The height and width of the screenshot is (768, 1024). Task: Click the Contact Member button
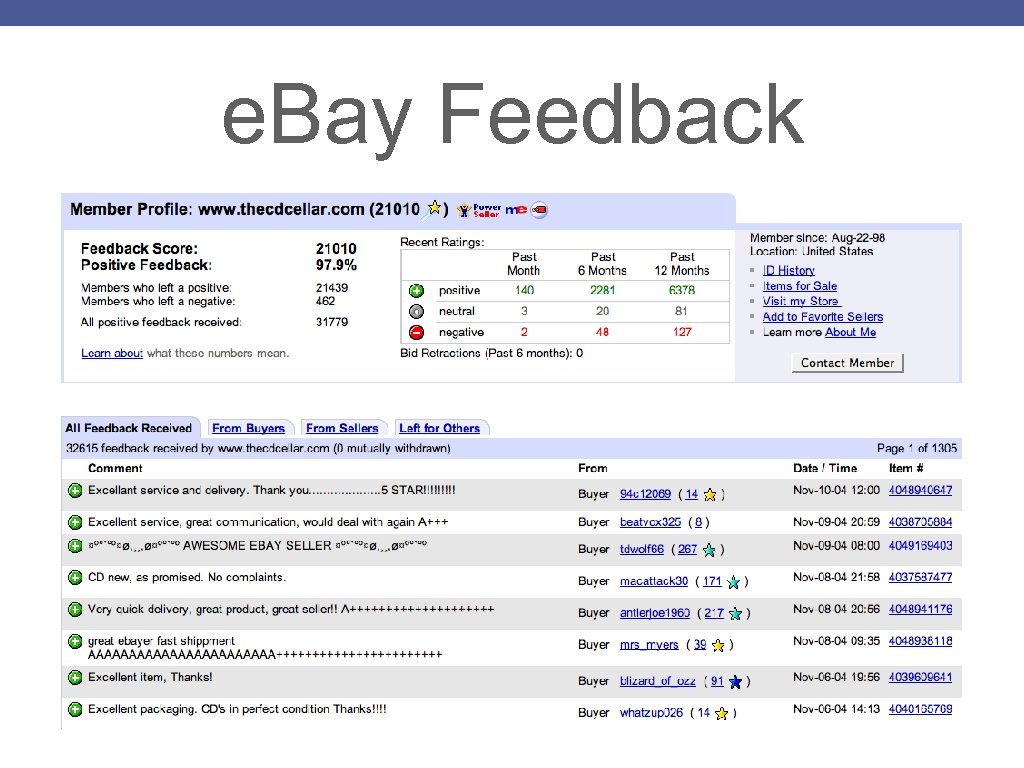848,363
